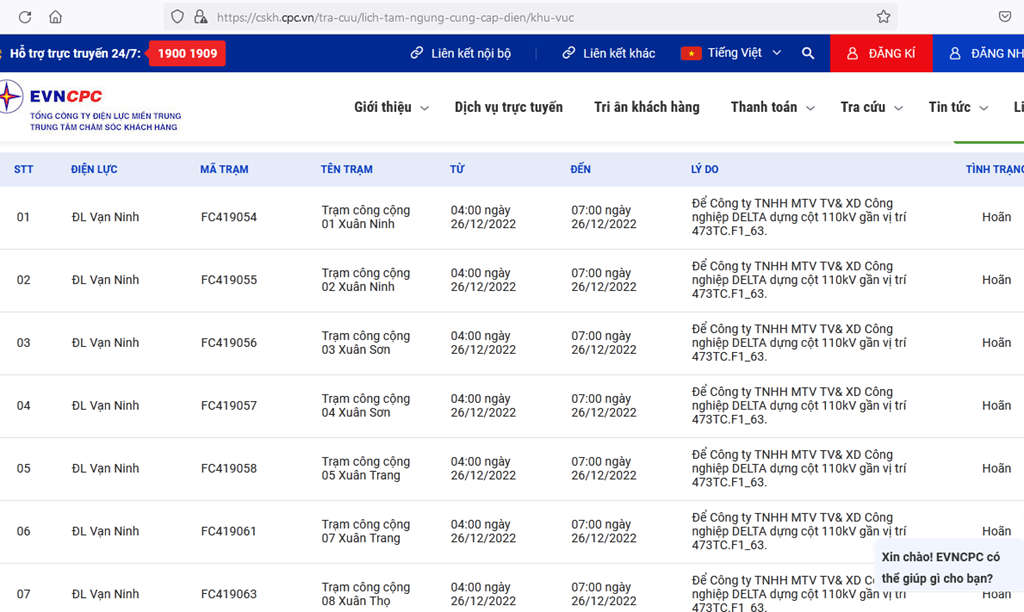The width and height of the screenshot is (1024, 612).
Task: Expand the Thanh toán menu
Action: [x=772, y=107]
